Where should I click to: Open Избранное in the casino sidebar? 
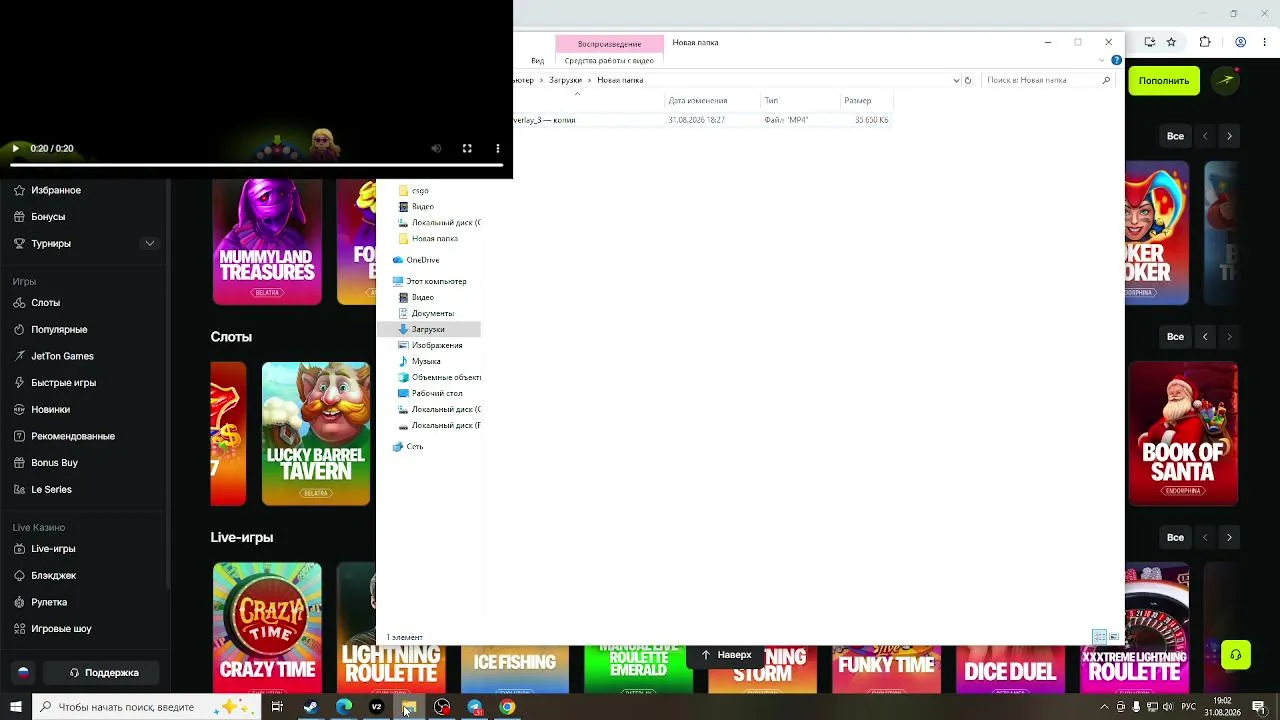56,190
